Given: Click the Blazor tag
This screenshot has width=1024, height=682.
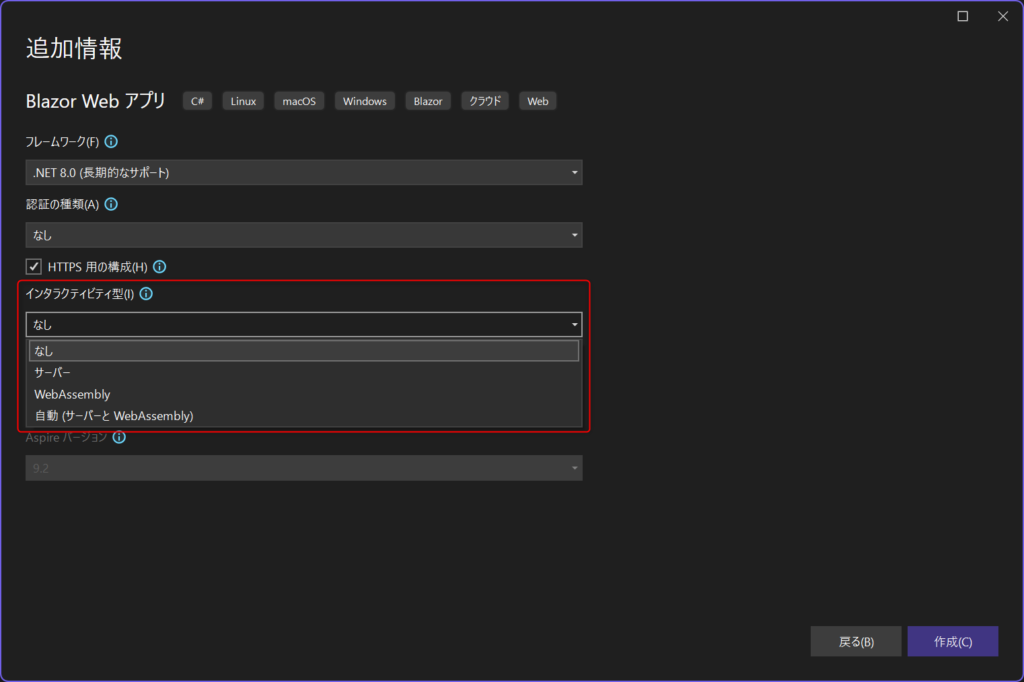Looking at the screenshot, I should (x=428, y=101).
